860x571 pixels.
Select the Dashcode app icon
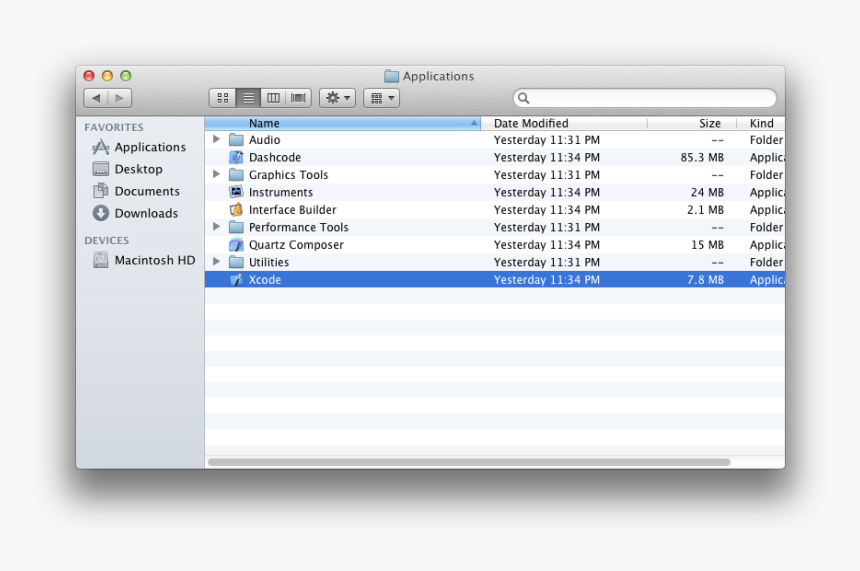[x=236, y=157]
